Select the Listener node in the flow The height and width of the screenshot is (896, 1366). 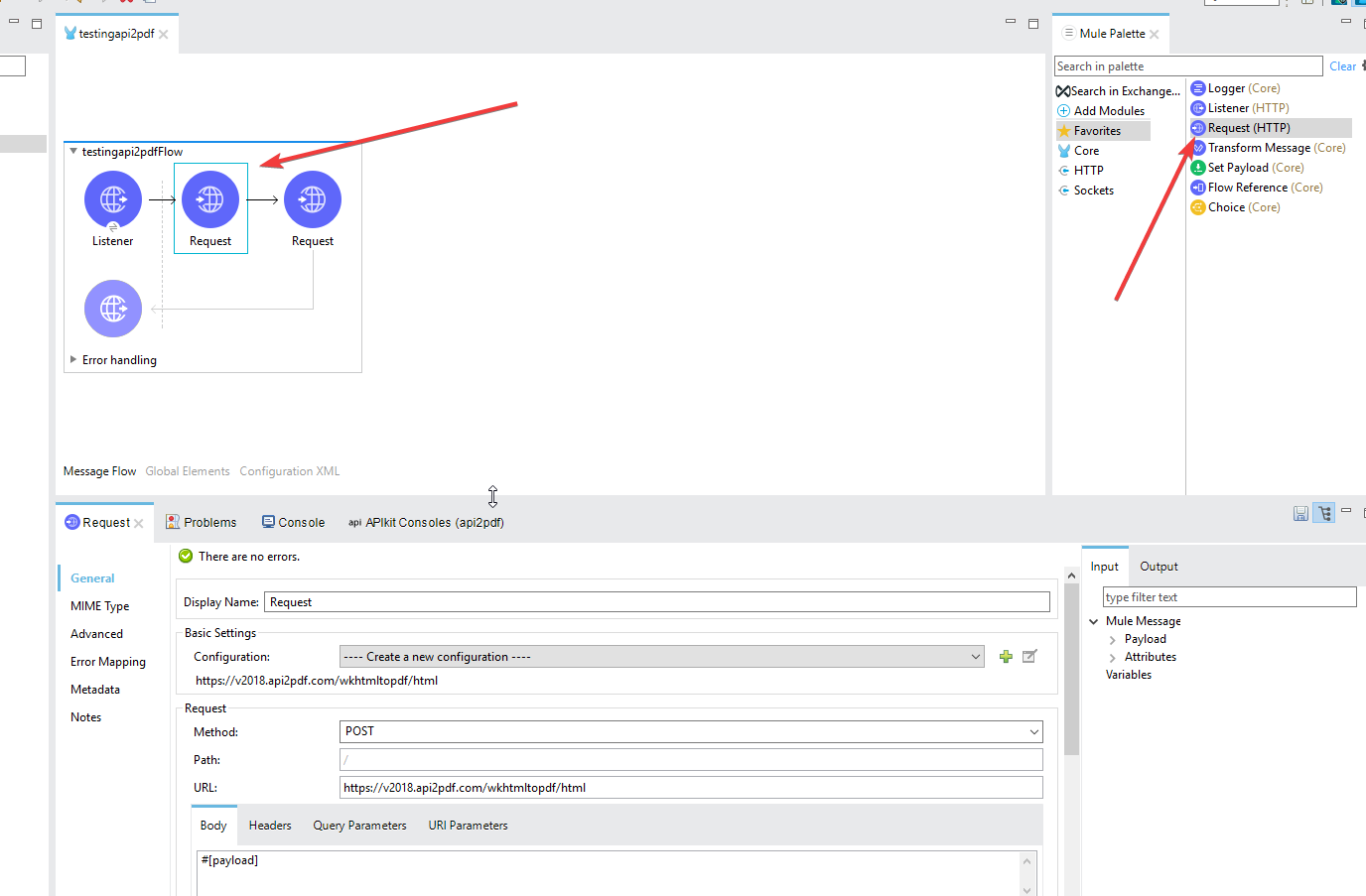pyautogui.click(x=113, y=200)
